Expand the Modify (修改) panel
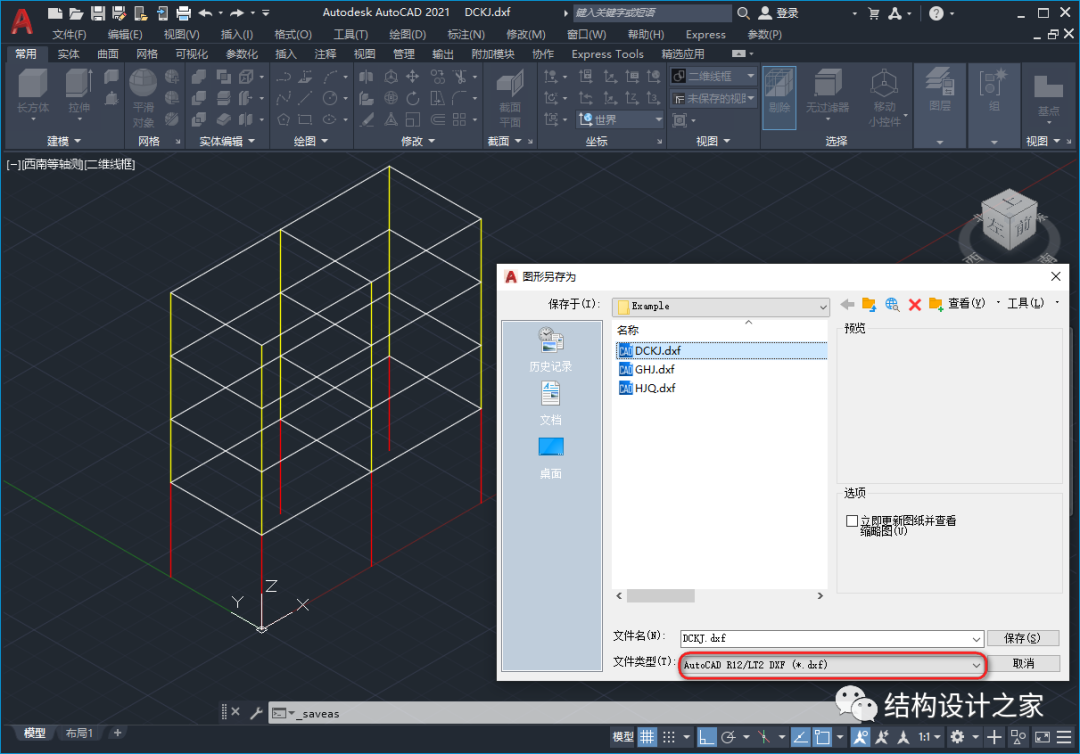Screen dimensions: 1080x754 tap(418, 140)
